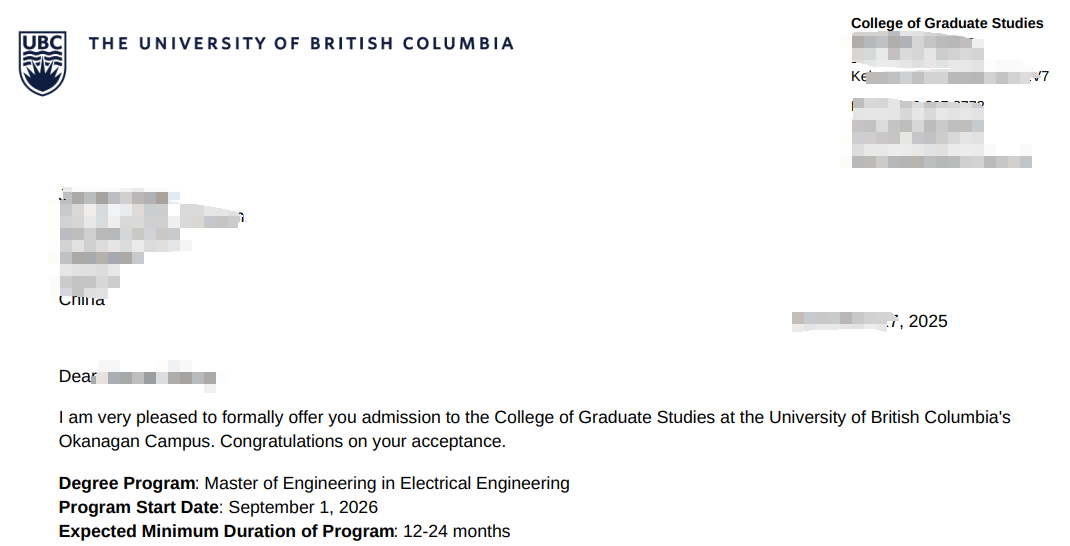Click the UBC crest logo
Screen dimensions: 1070x546
click(42, 63)
